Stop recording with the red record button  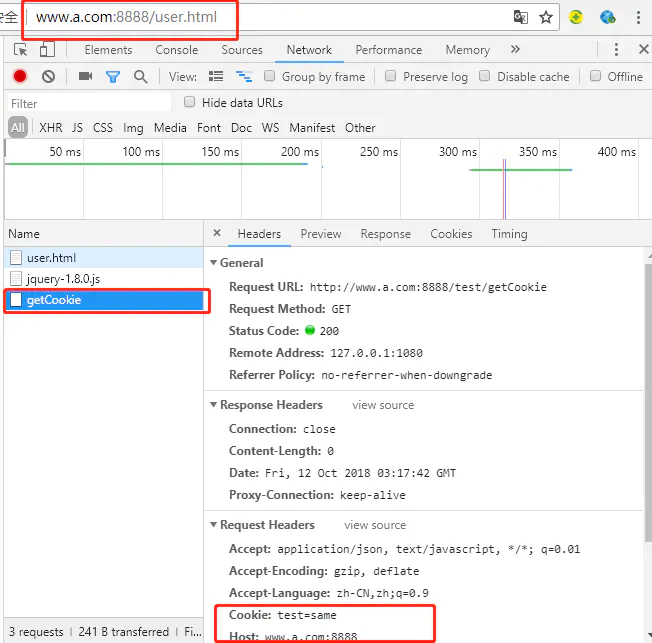[x=20, y=77]
